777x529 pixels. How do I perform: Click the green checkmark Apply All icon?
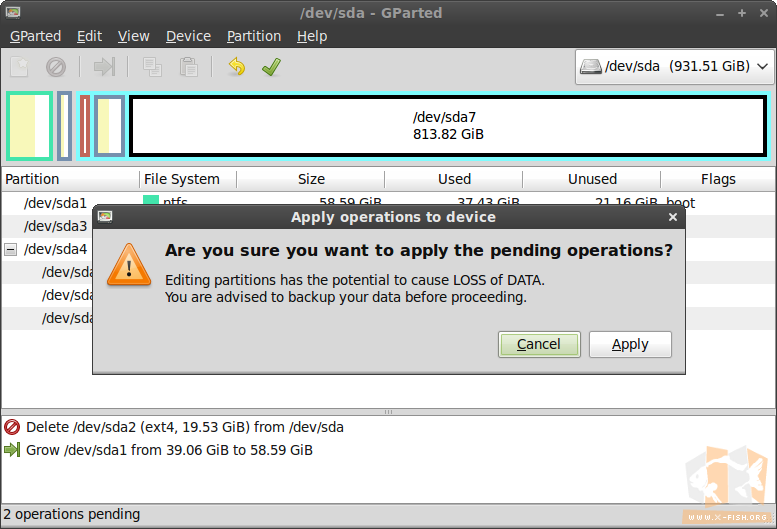click(270, 67)
